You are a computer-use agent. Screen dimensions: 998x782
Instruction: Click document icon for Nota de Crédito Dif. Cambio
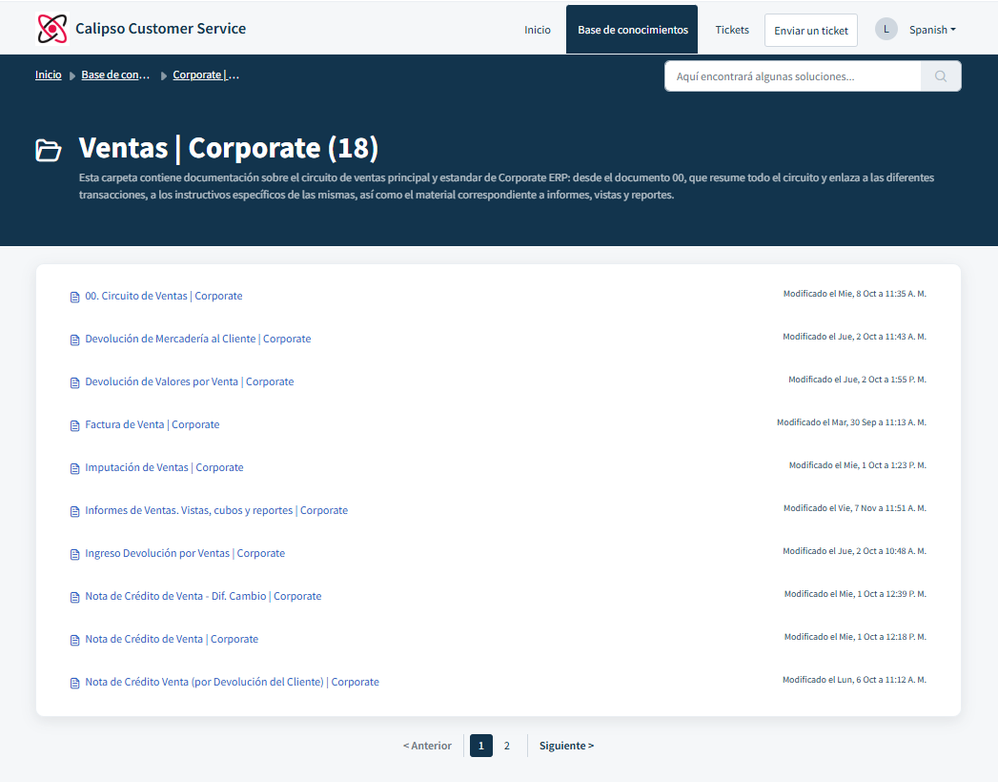(74, 597)
